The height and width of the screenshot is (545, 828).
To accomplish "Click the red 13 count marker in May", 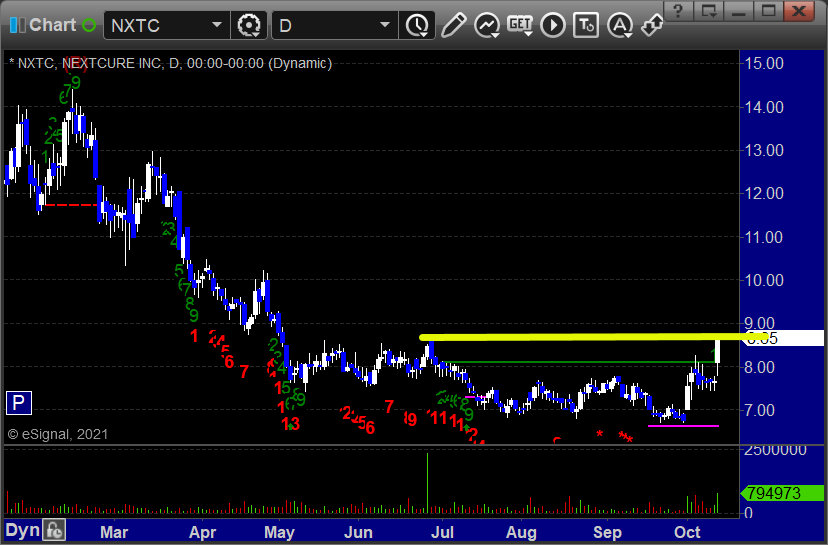I will [x=291, y=424].
